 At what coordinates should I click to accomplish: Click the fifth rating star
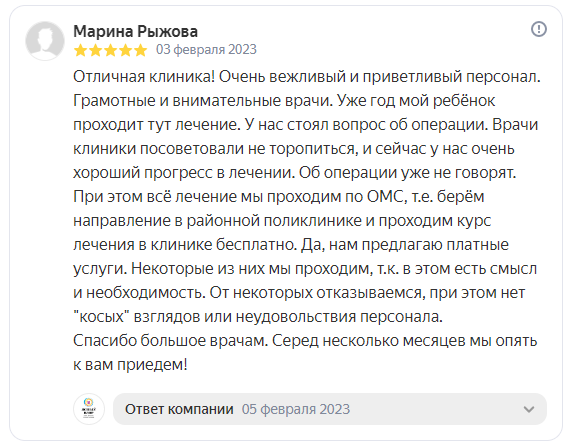pyautogui.click(x=140, y=50)
